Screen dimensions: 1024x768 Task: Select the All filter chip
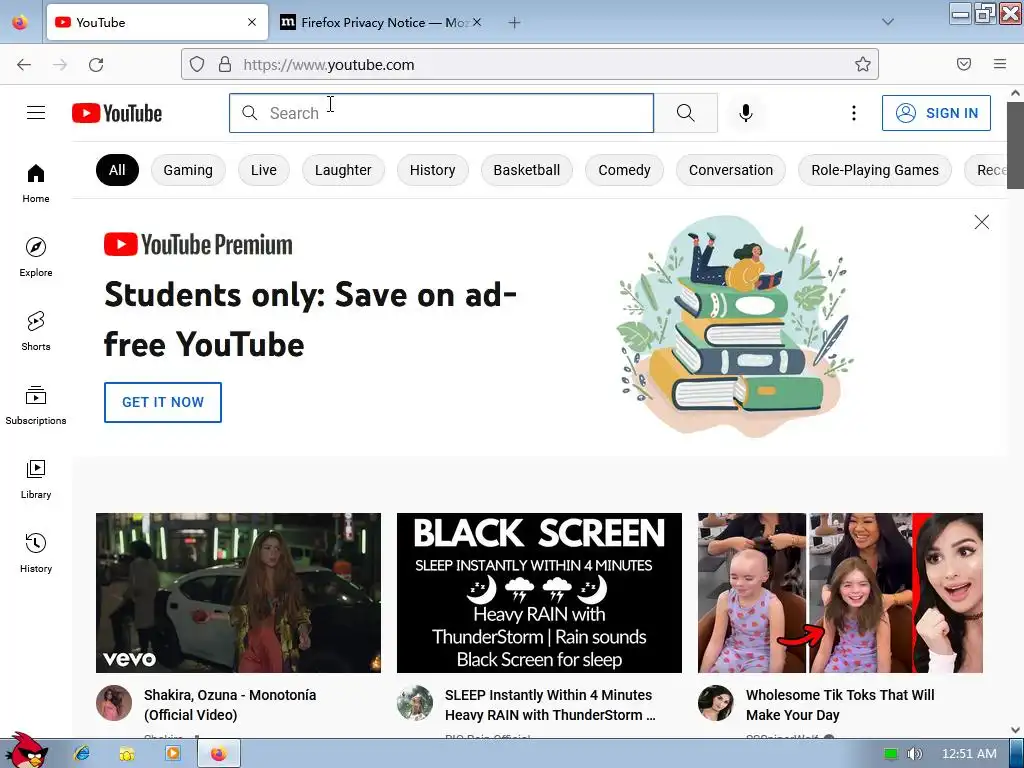(x=117, y=170)
